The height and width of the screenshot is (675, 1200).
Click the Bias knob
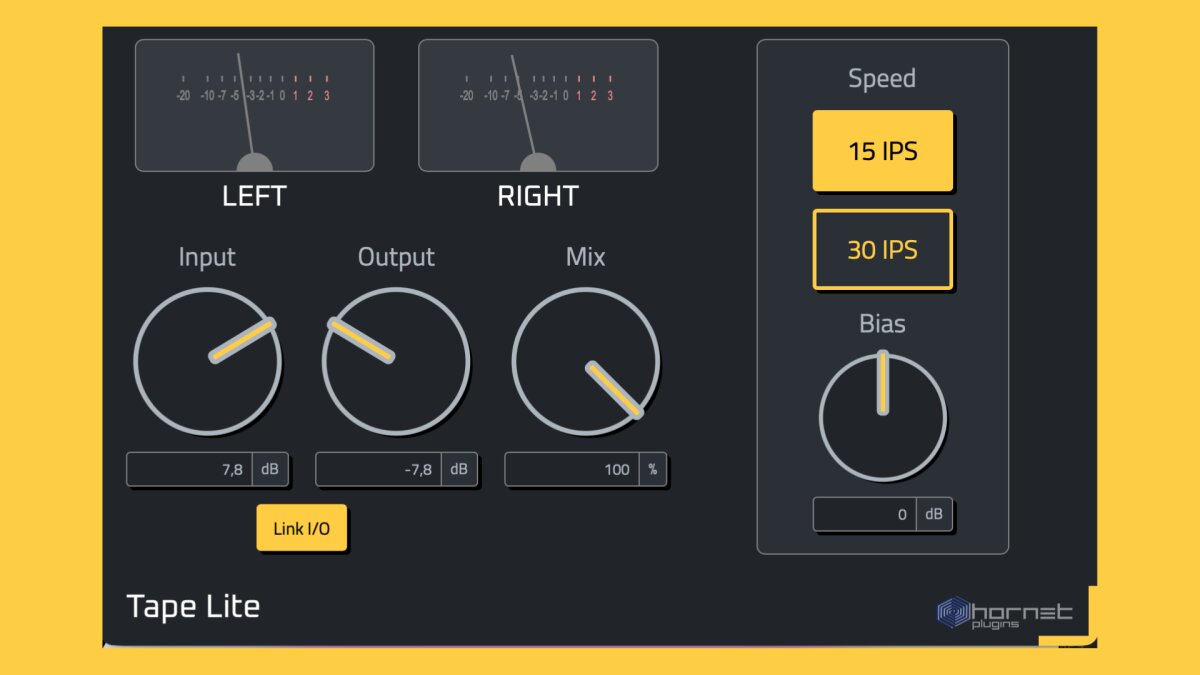(882, 416)
